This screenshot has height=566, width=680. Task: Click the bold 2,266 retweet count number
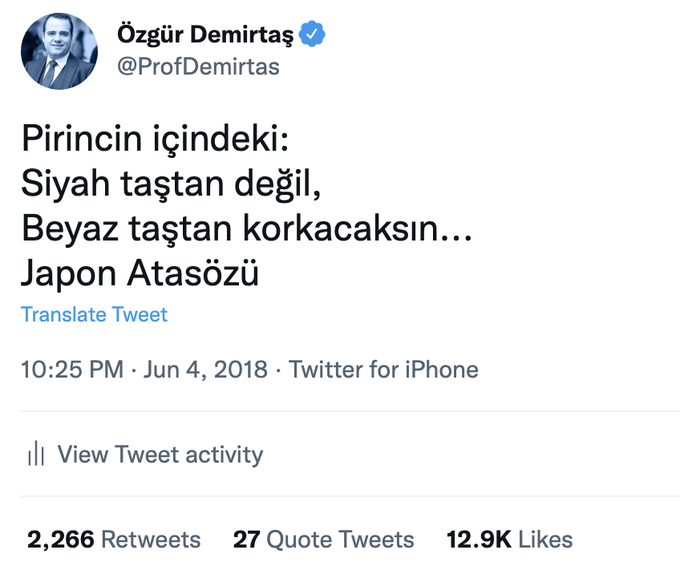(x=60, y=540)
